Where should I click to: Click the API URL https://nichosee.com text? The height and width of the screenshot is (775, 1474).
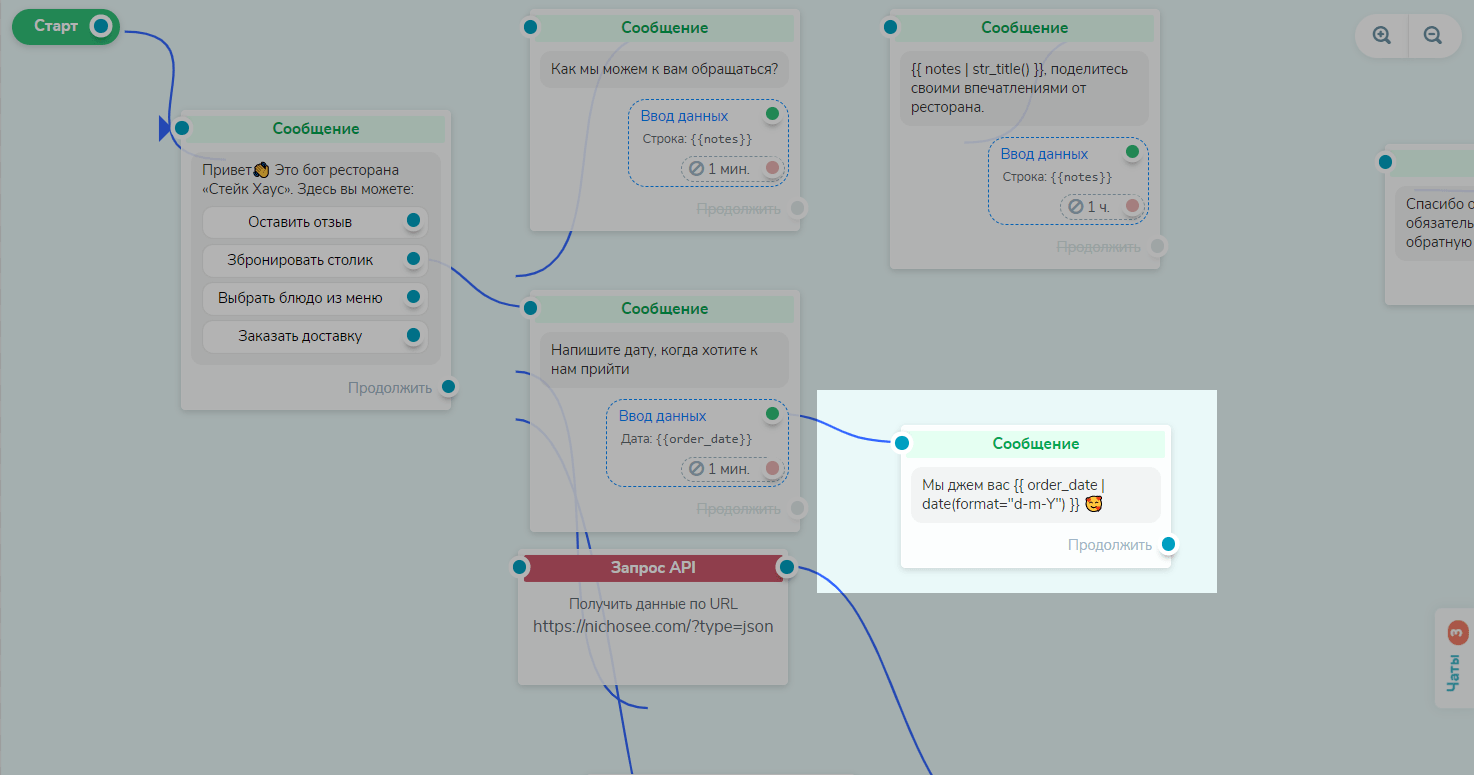click(x=653, y=627)
